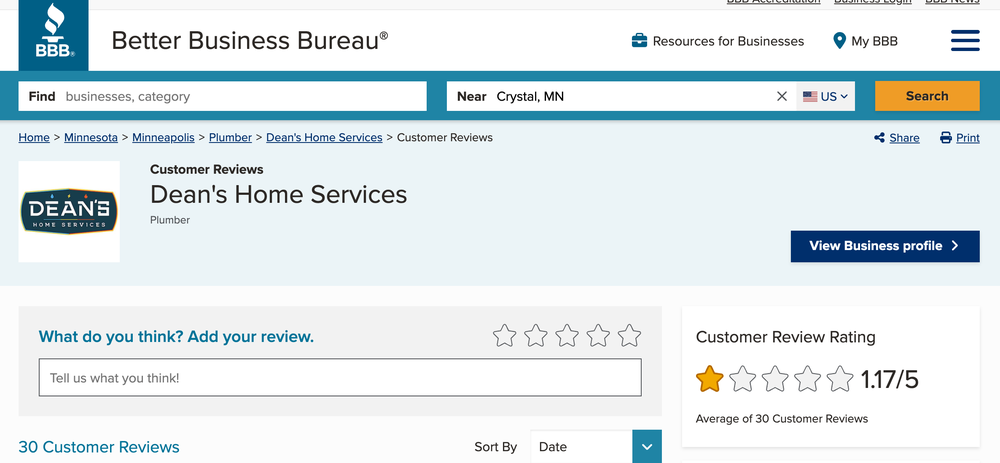Image resolution: width=1000 pixels, height=463 pixels.
Task: Choose five stars for your review
Action: pyautogui.click(x=629, y=336)
